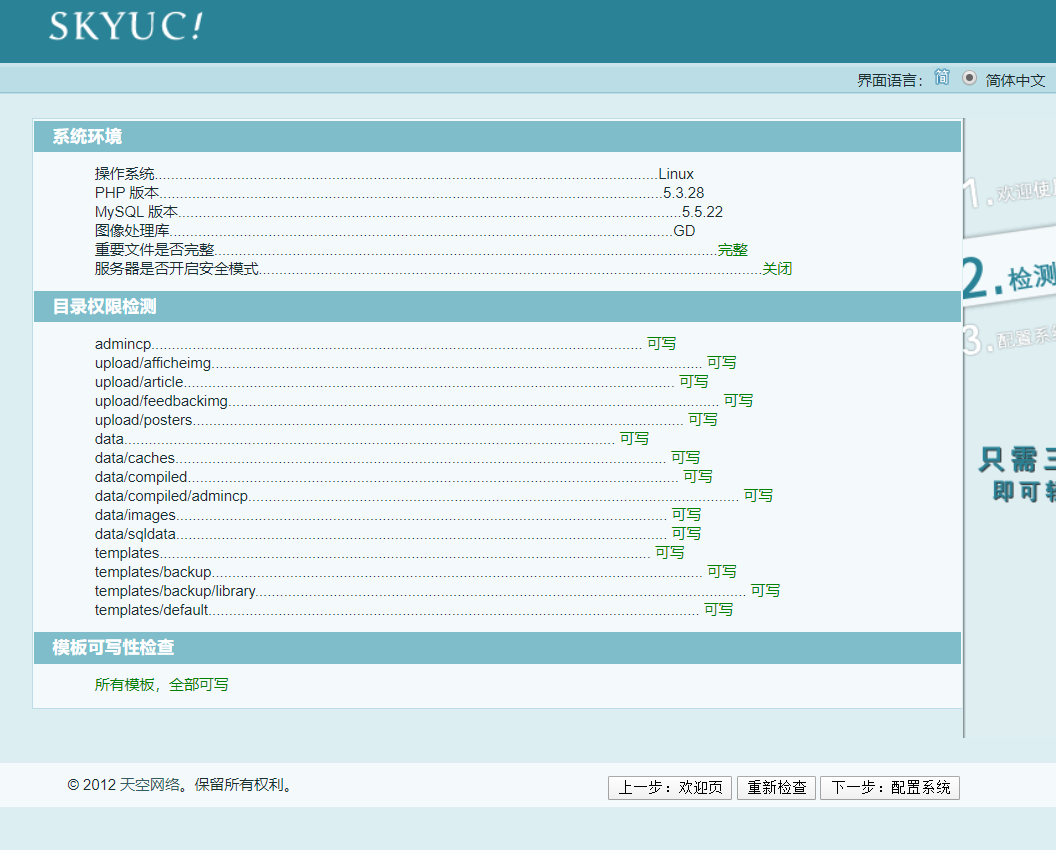Click the 服务器是否开启安全模式 row label
1056x850 pixels.
point(177,269)
